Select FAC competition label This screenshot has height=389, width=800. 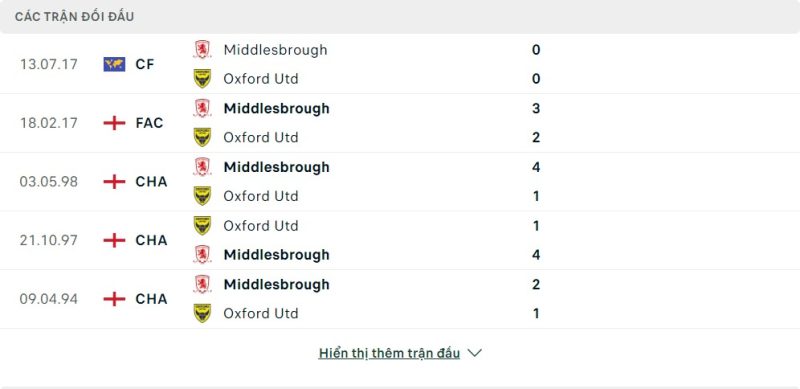pos(149,123)
